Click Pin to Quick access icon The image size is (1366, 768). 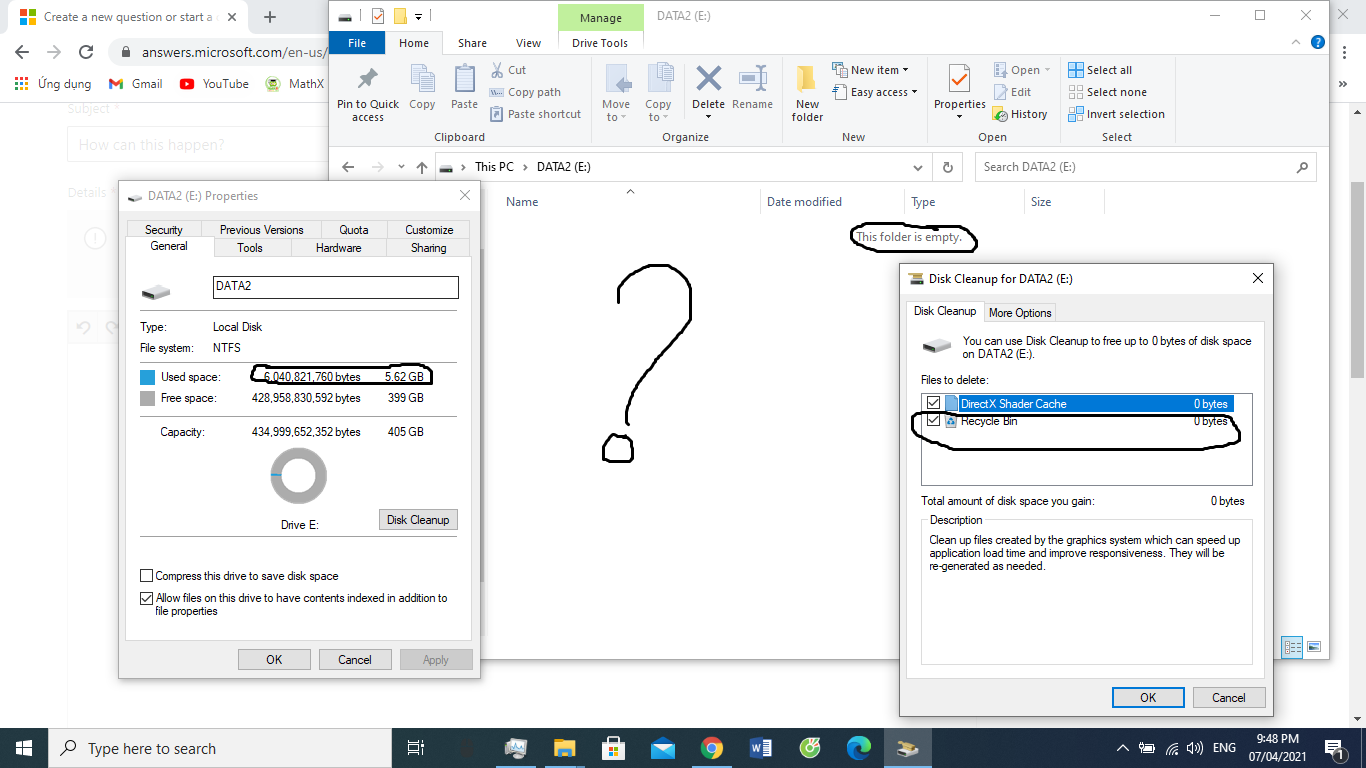[x=368, y=79]
